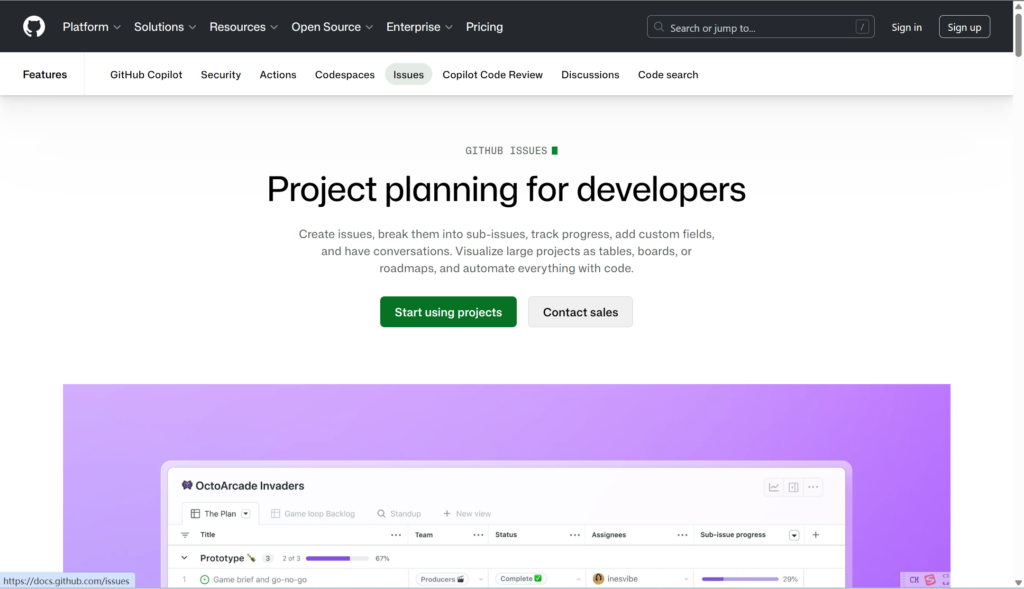Open the Title column three-dot menu
Image resolution: width=1024 pixels, height=589 pixels.
coord(396,535)
